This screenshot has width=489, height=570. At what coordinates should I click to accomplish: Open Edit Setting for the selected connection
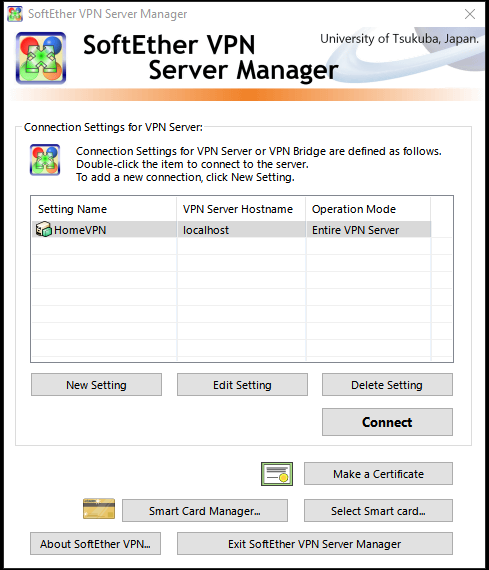coord(242,385)
